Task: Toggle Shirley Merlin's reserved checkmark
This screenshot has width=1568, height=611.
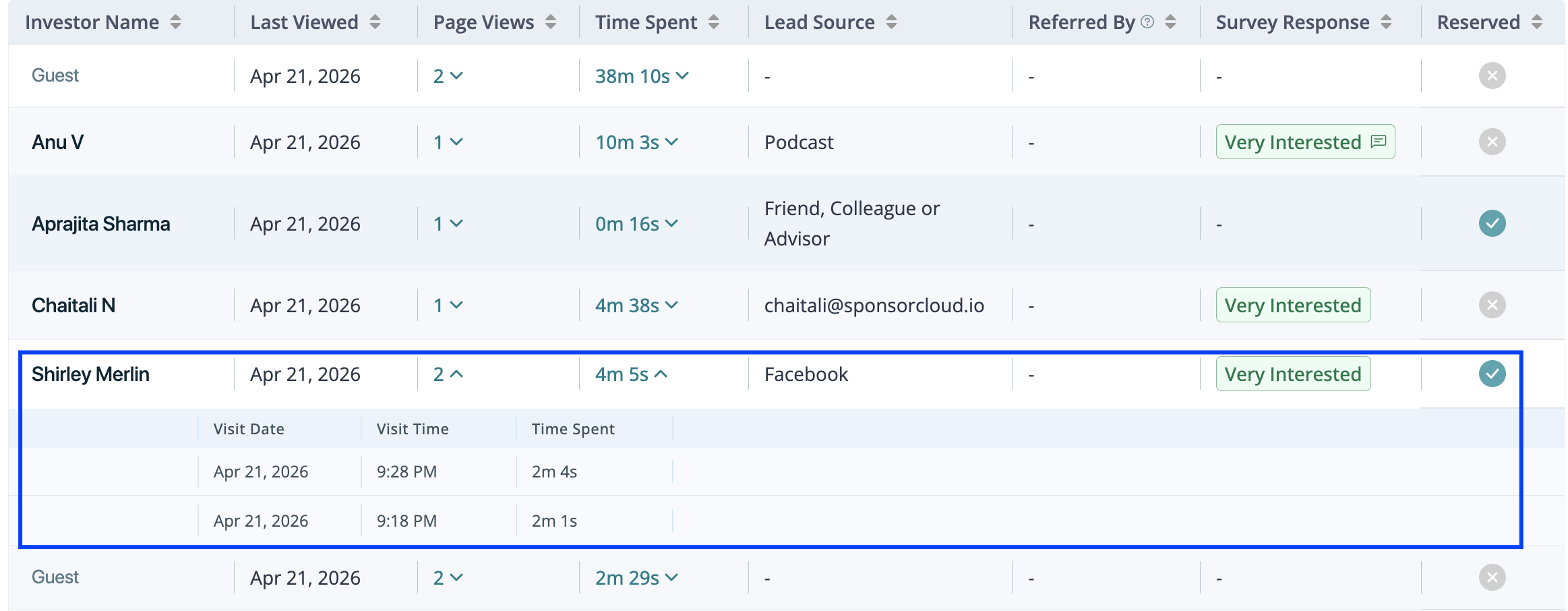Action: click(x=1492, y=374)
